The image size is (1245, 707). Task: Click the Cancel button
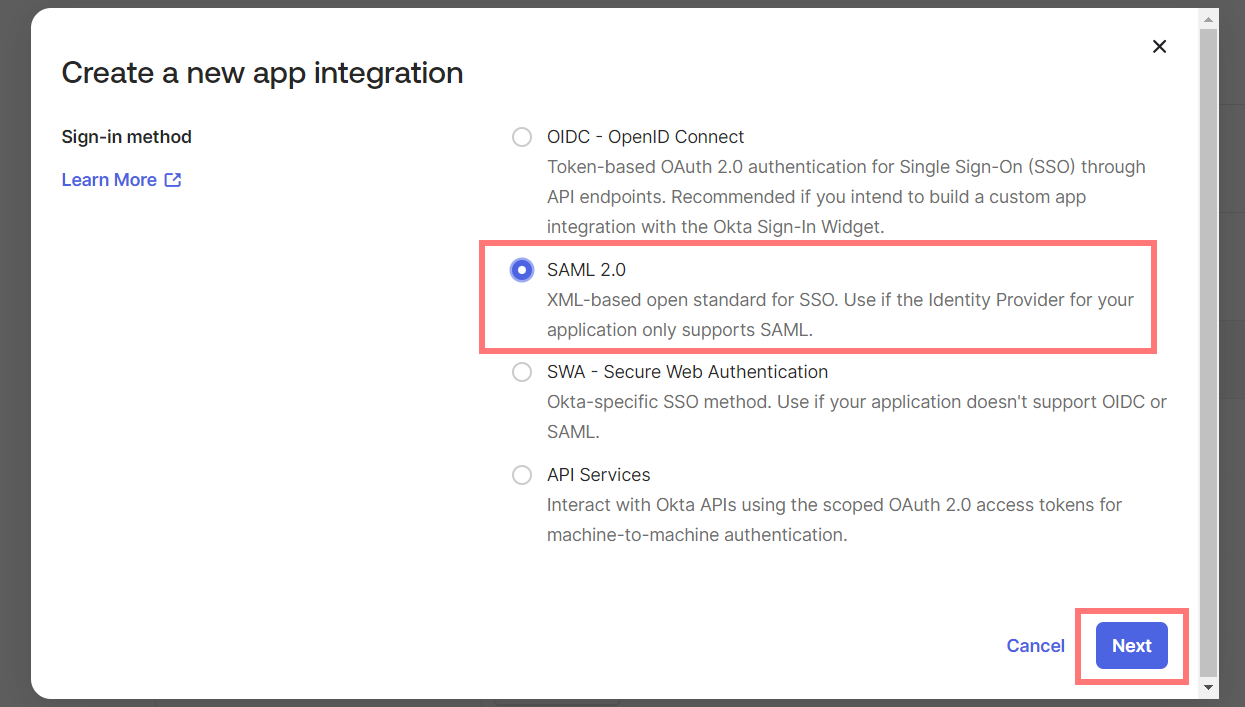[x=1035, y=646]
